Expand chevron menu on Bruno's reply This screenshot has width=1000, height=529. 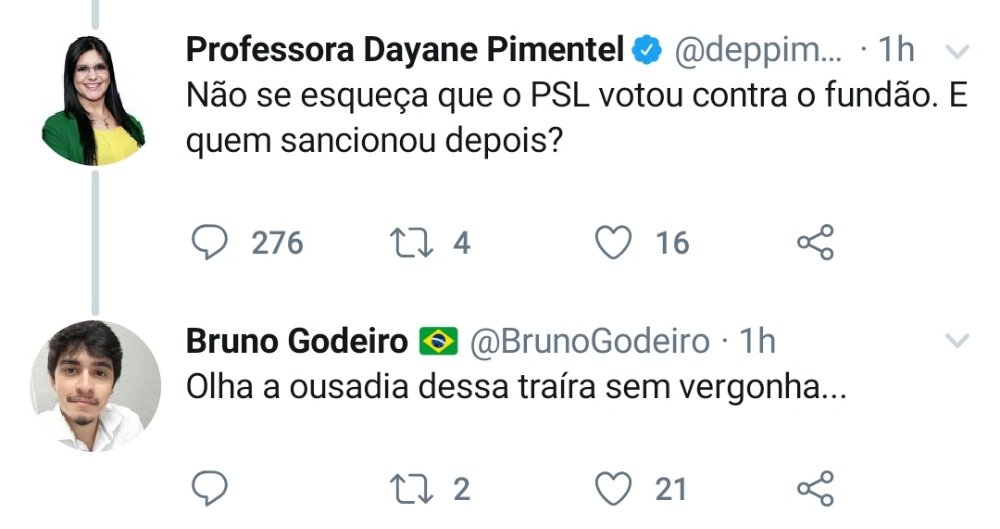(x=957, y=342)
